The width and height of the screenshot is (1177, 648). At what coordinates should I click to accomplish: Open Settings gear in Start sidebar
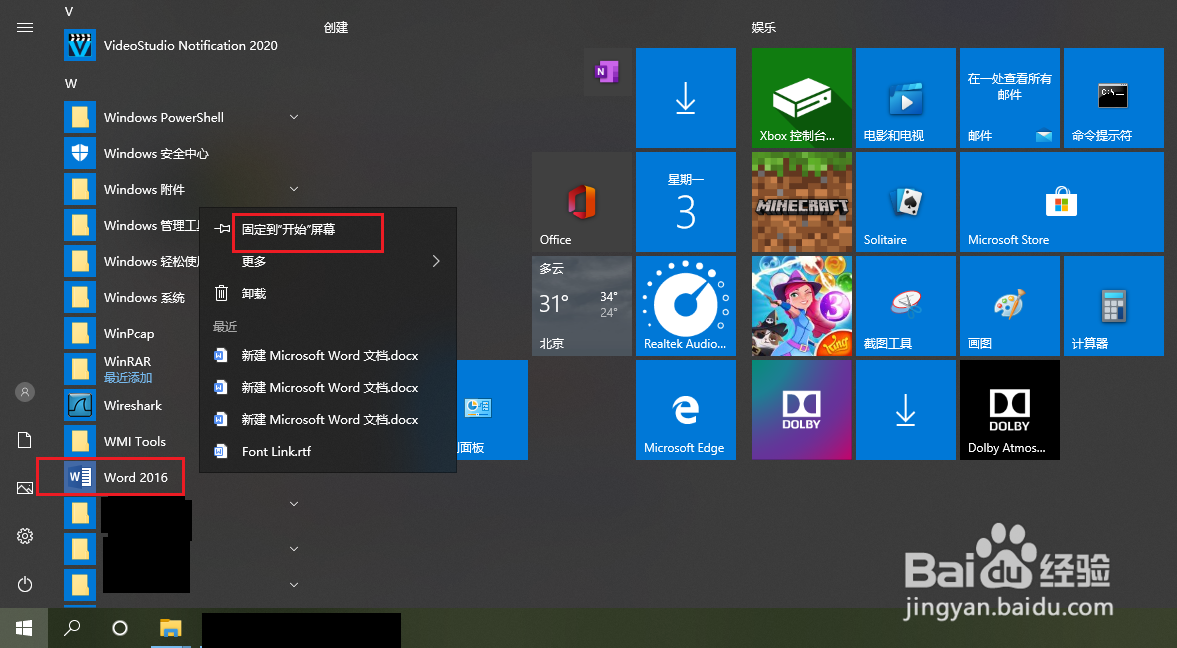25,536
